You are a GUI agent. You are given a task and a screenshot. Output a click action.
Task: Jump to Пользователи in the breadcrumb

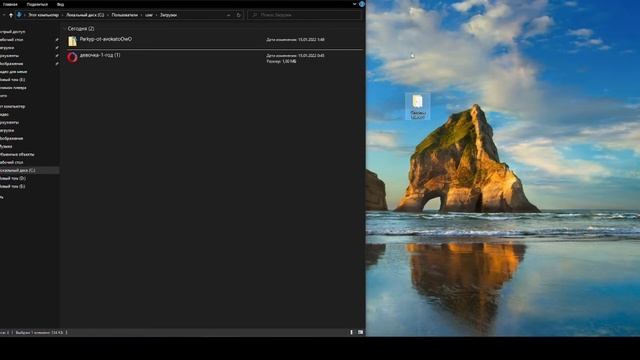coord(124,15)
